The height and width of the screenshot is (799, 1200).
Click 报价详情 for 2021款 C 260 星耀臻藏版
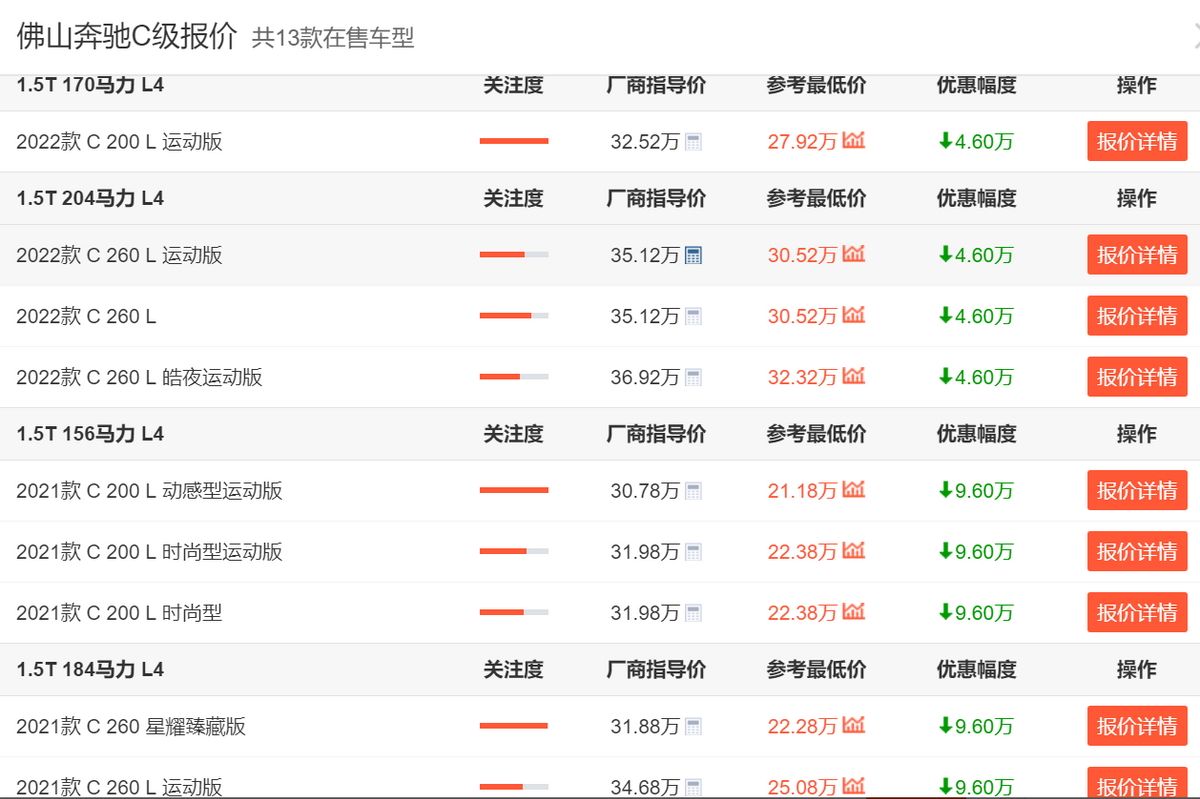coord(1137,727)
